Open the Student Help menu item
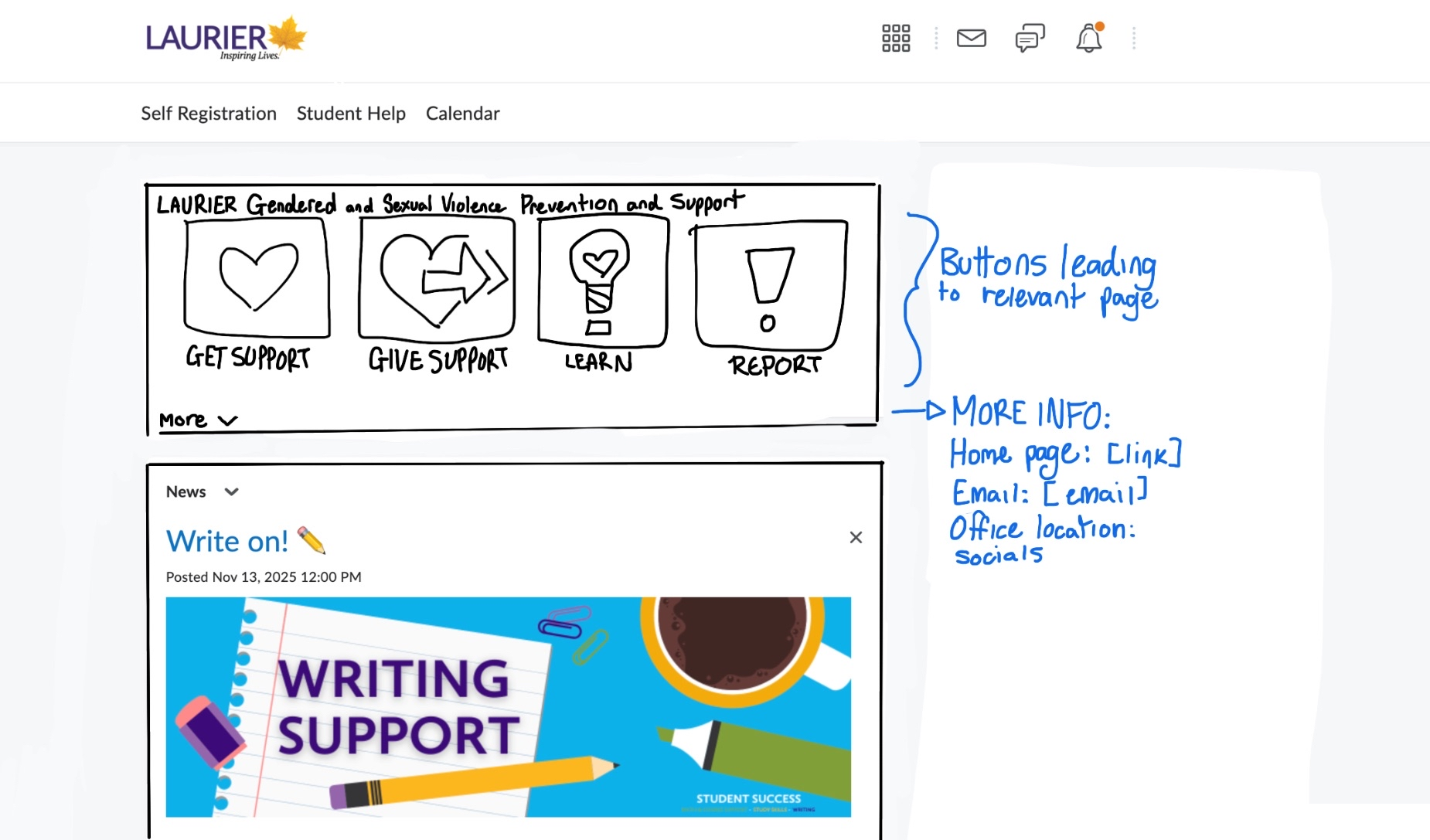Image resolution: width=1430 pixels, height=840 pixels. [351, 114]
